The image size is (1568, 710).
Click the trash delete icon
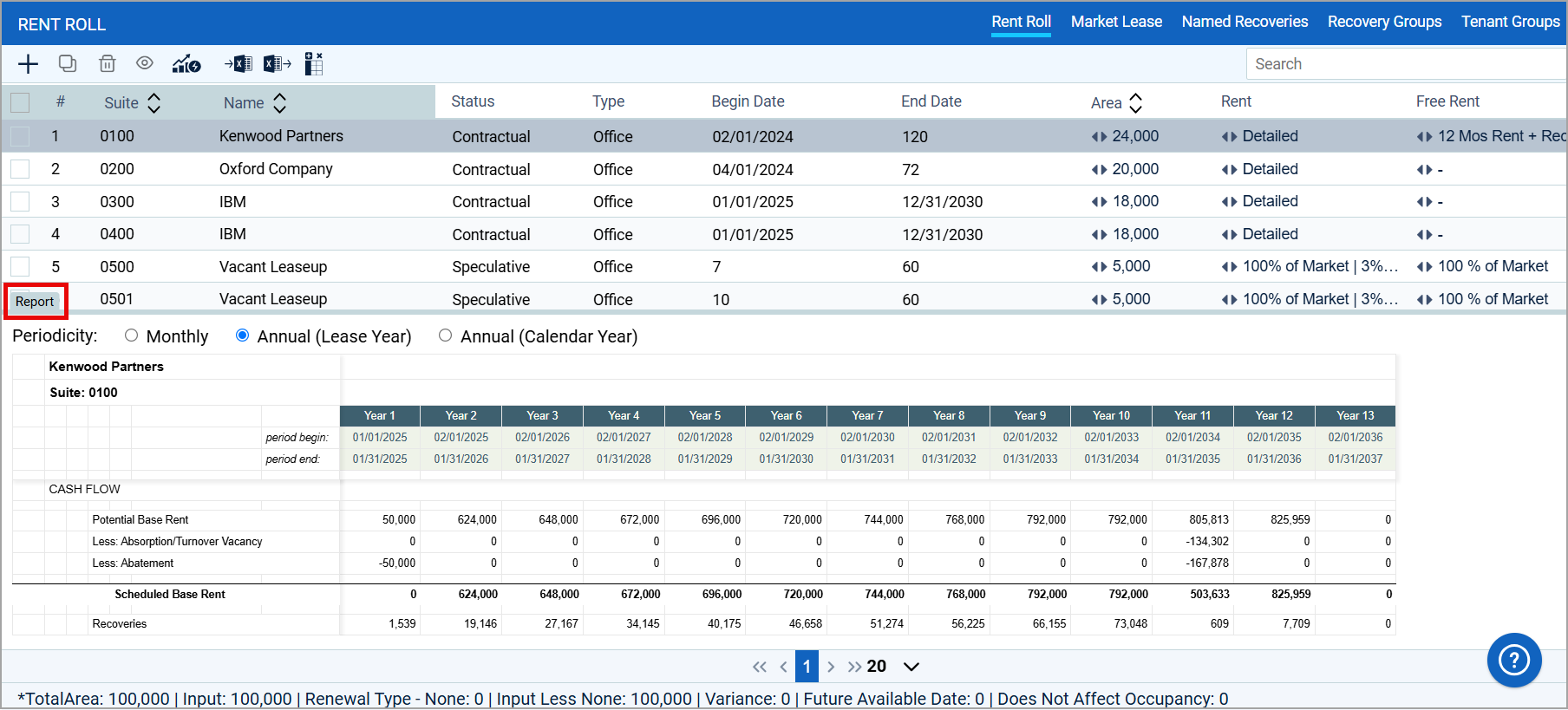coord(107,63)
